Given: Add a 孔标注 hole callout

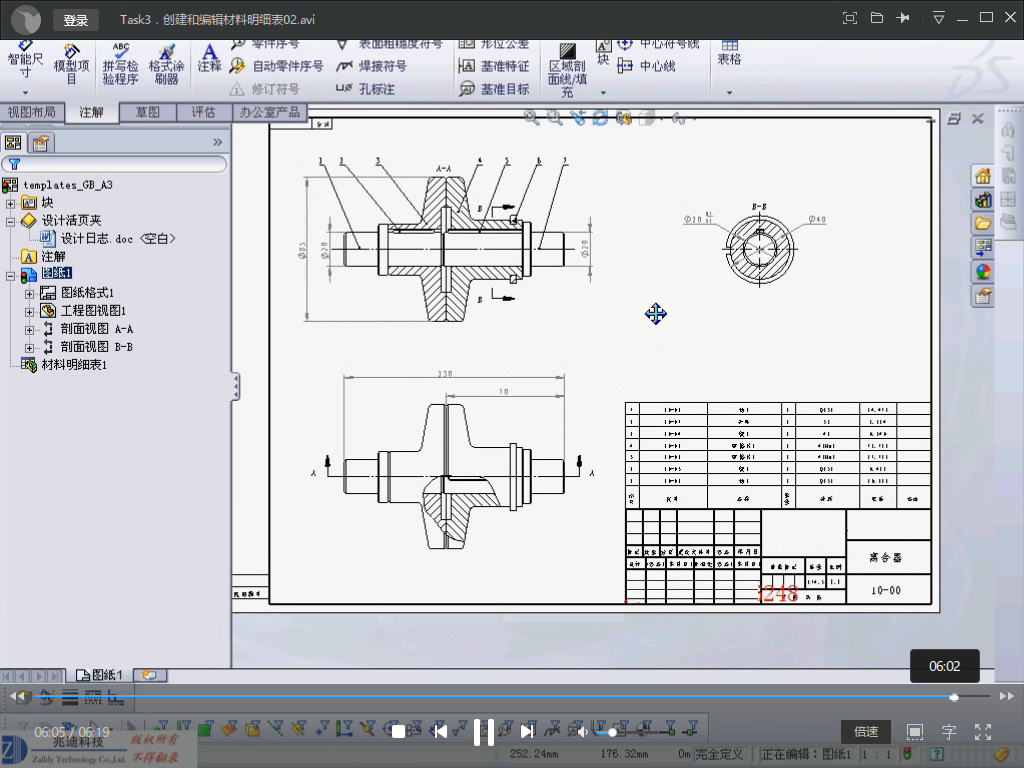Looking at the screenshot, I should tap(366, 89).
